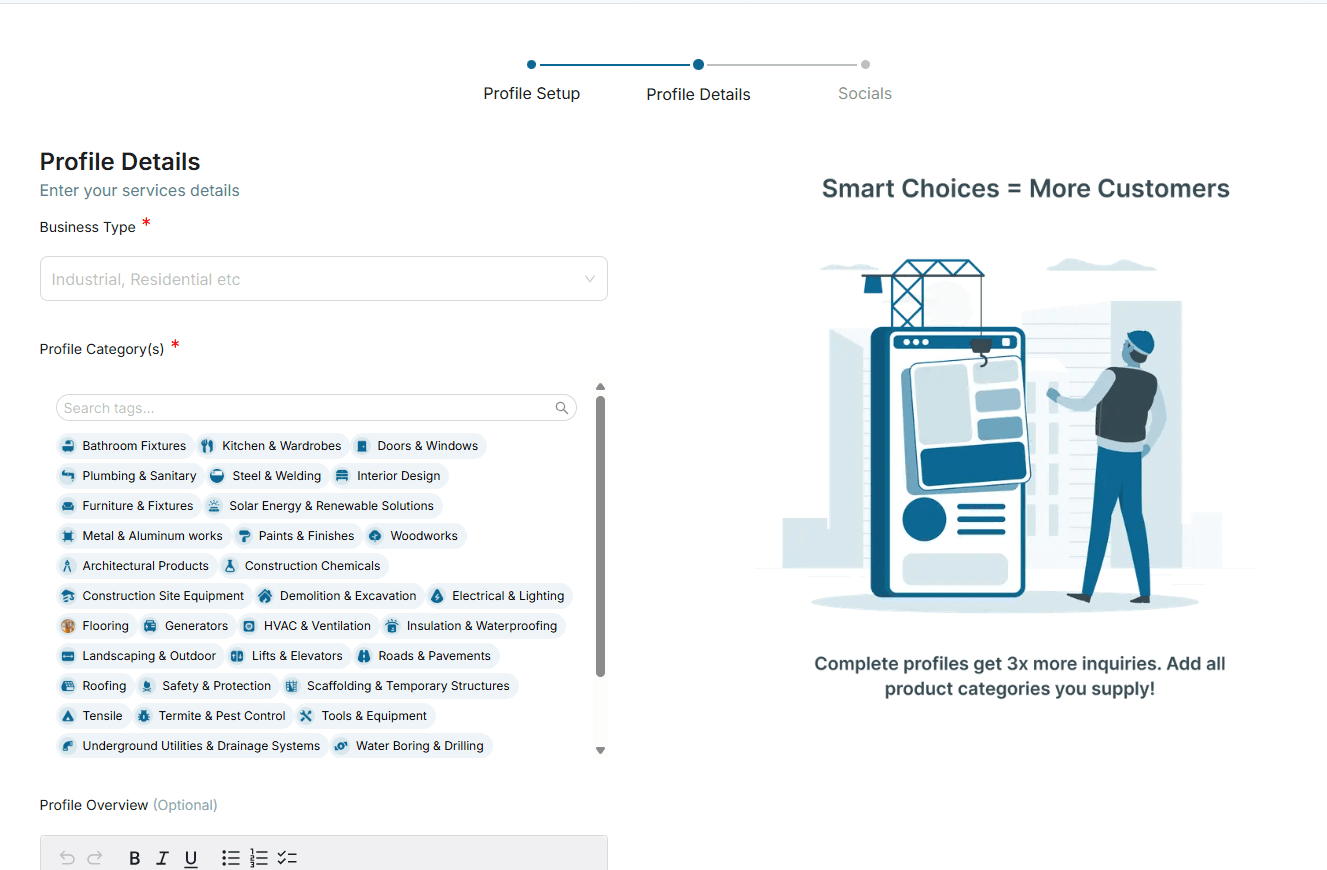1327x870 pixels.
Task: Select Underground Utilities & Drainage Systems tag
Action: [192, 746]
